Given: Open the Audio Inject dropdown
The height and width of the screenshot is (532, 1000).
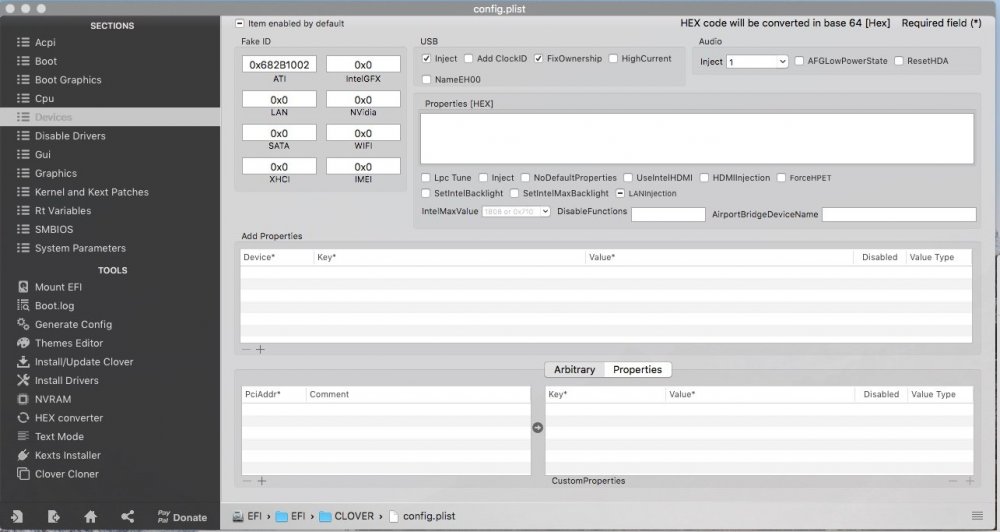Looking at the screenshot, I should (757, 62).
